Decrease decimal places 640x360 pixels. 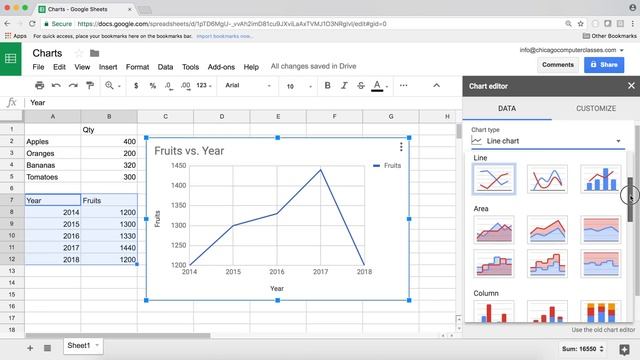tap(168, 86)
